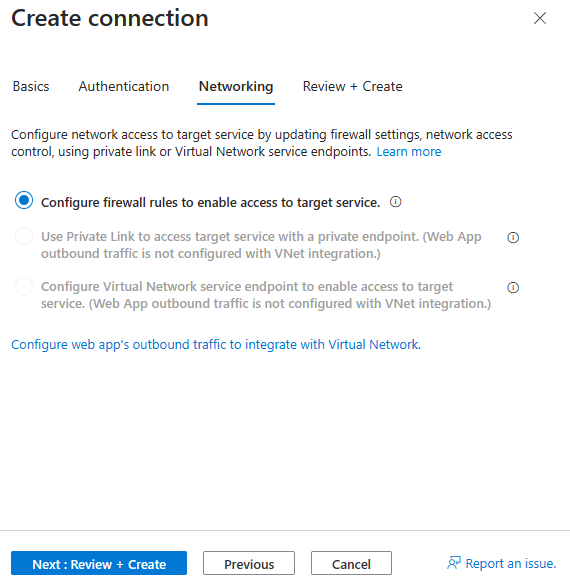Open the Learn more link
Screen dimensions: 570x585
click(x=408, y=151)
